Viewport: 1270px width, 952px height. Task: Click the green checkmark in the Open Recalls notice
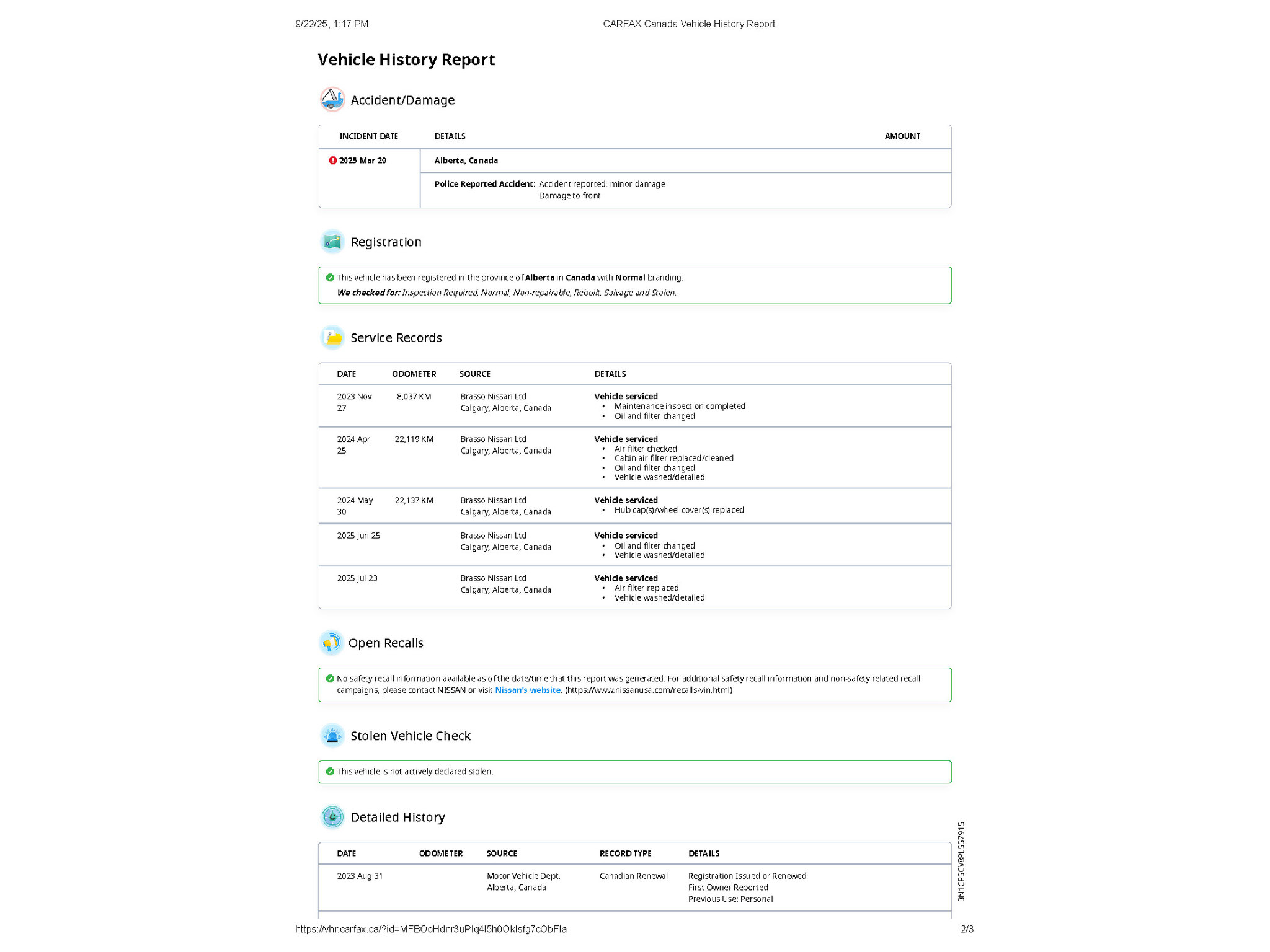(330, 679)
